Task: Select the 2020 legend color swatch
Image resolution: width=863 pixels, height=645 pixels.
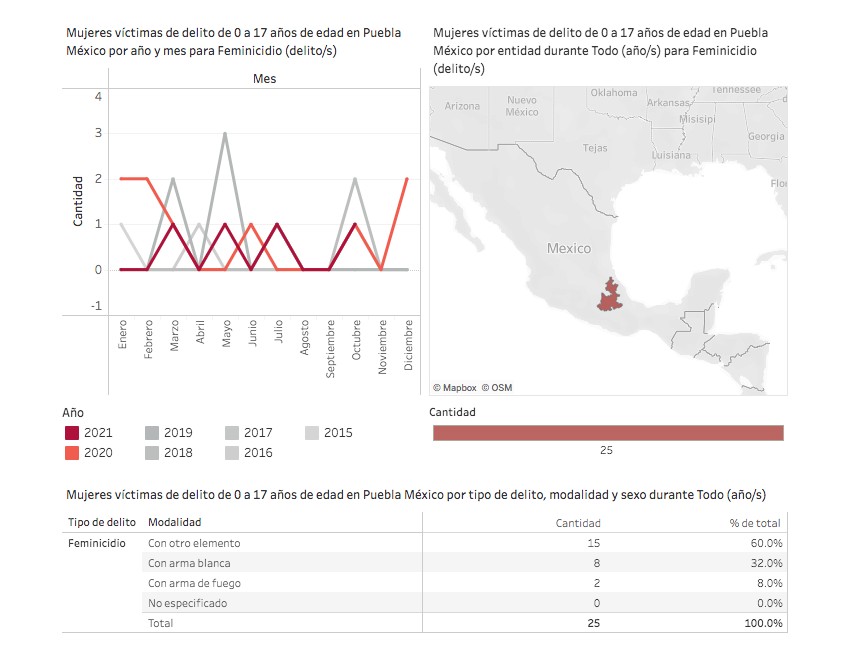Action: (73, 452)
